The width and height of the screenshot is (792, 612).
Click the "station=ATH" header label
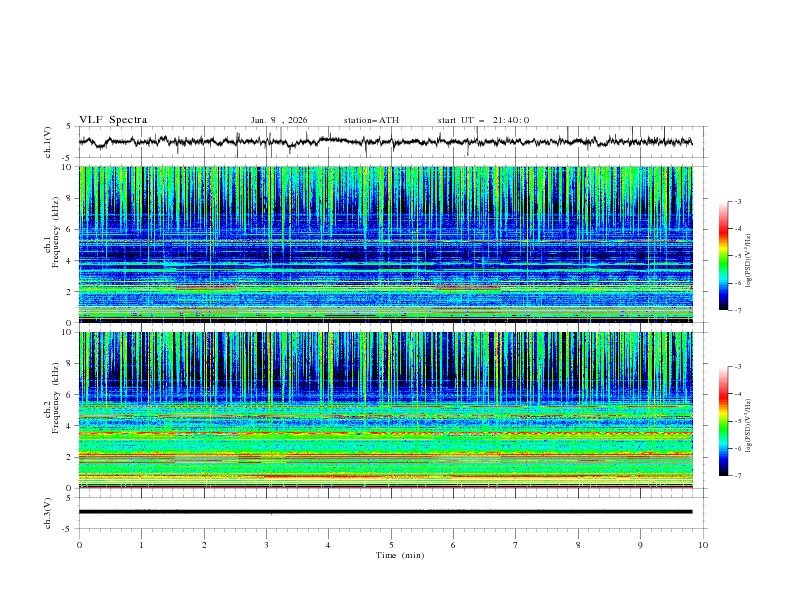pyautogui.click(x=371, y=120)
